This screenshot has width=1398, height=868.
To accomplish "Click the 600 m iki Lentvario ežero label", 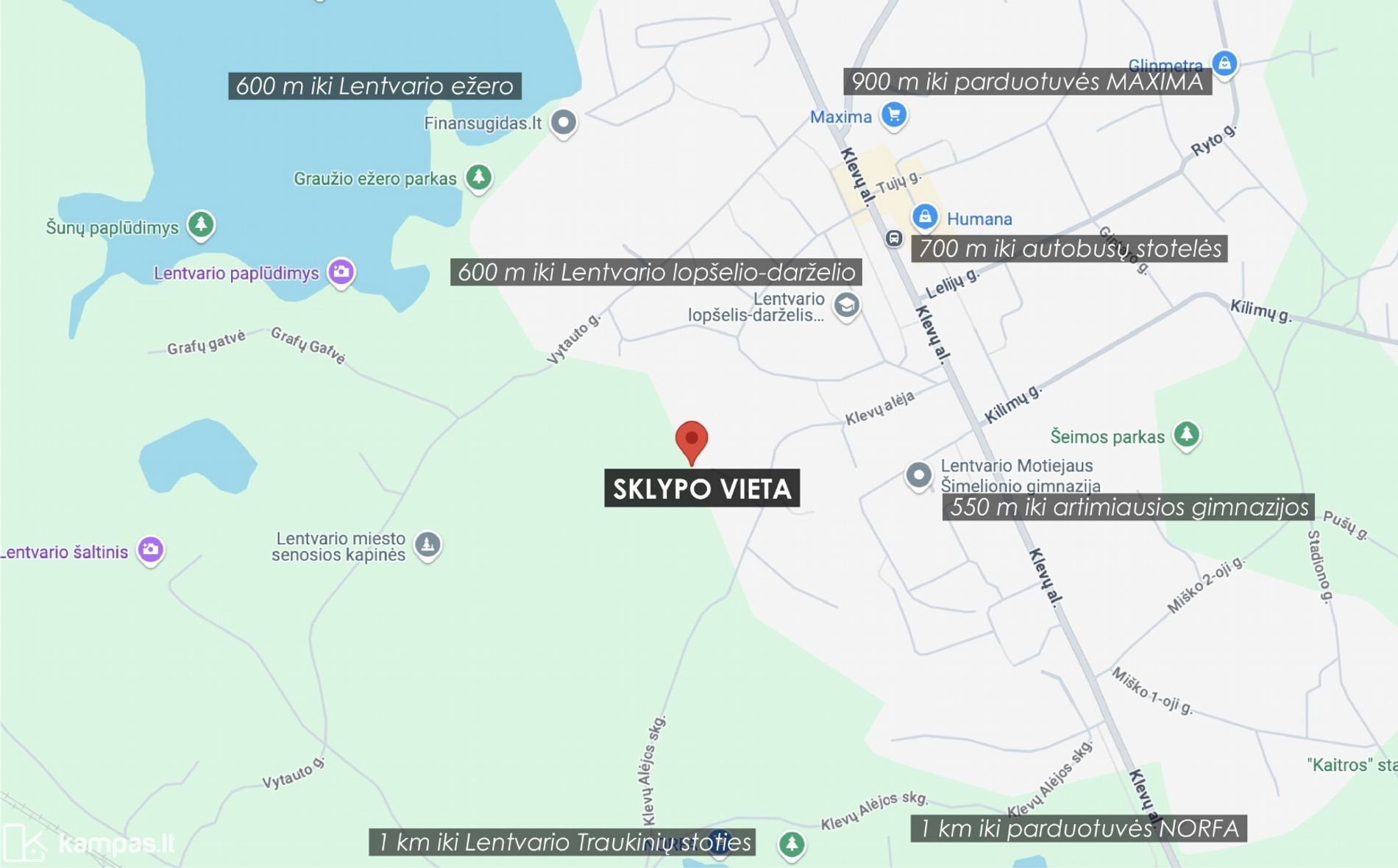I will tap(375, 86).
